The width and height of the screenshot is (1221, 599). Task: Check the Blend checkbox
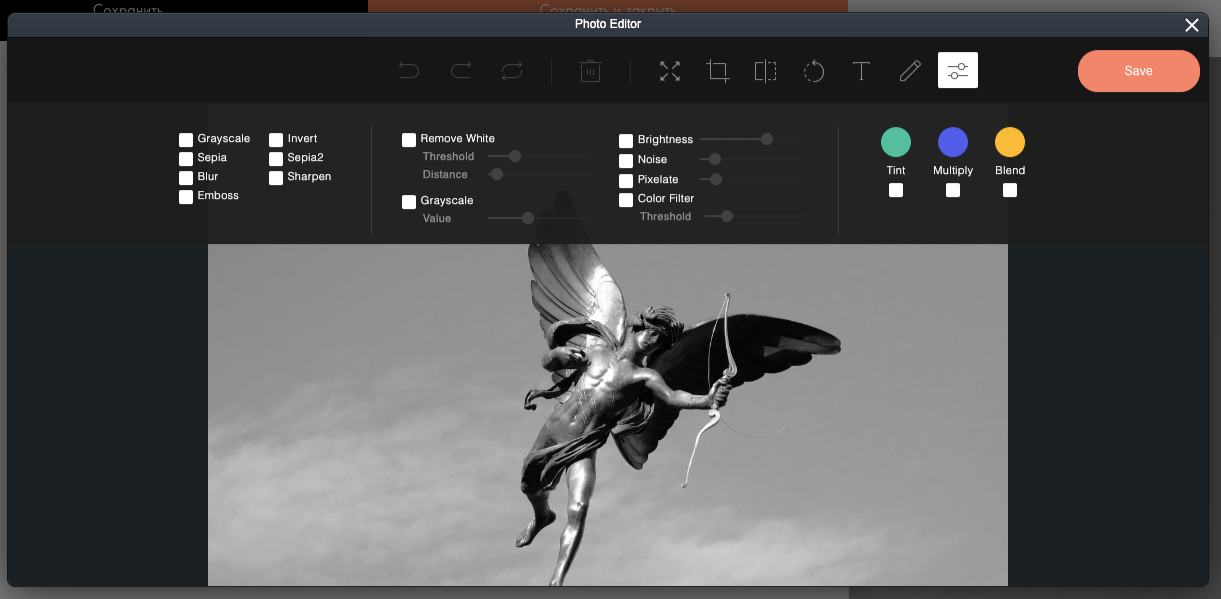pyautogui.click(x=1010, y=190)
